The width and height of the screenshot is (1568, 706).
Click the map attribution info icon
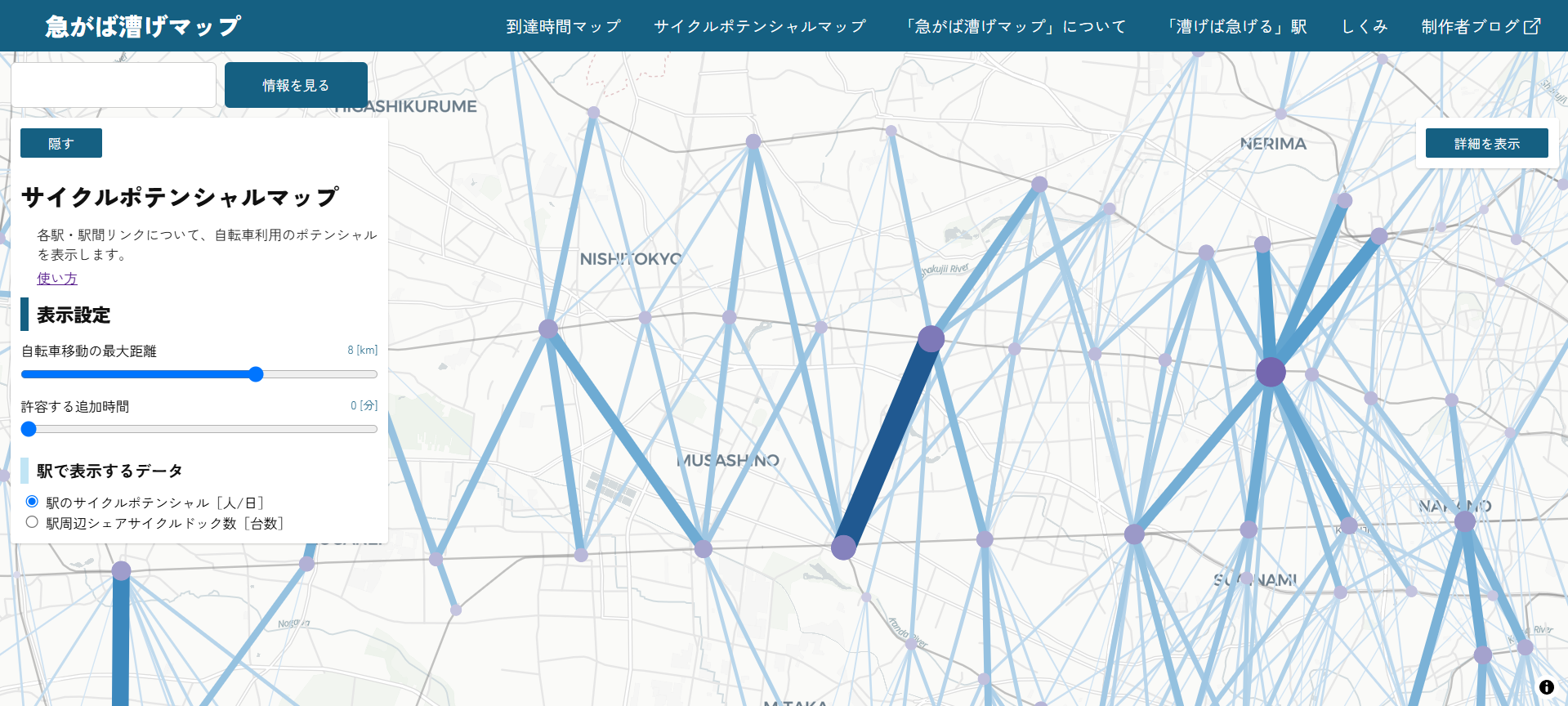click(x=1546, y=687)
